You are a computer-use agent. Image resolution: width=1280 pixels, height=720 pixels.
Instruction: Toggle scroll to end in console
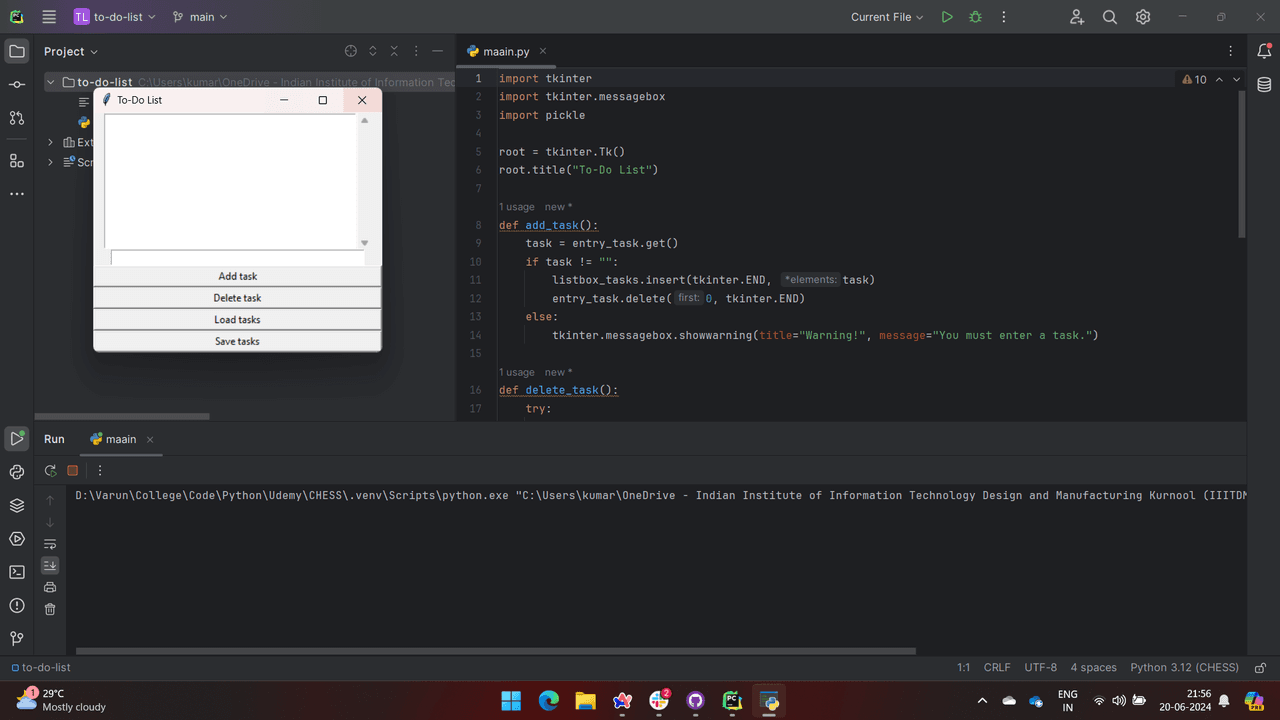click(x=50, y=565)
